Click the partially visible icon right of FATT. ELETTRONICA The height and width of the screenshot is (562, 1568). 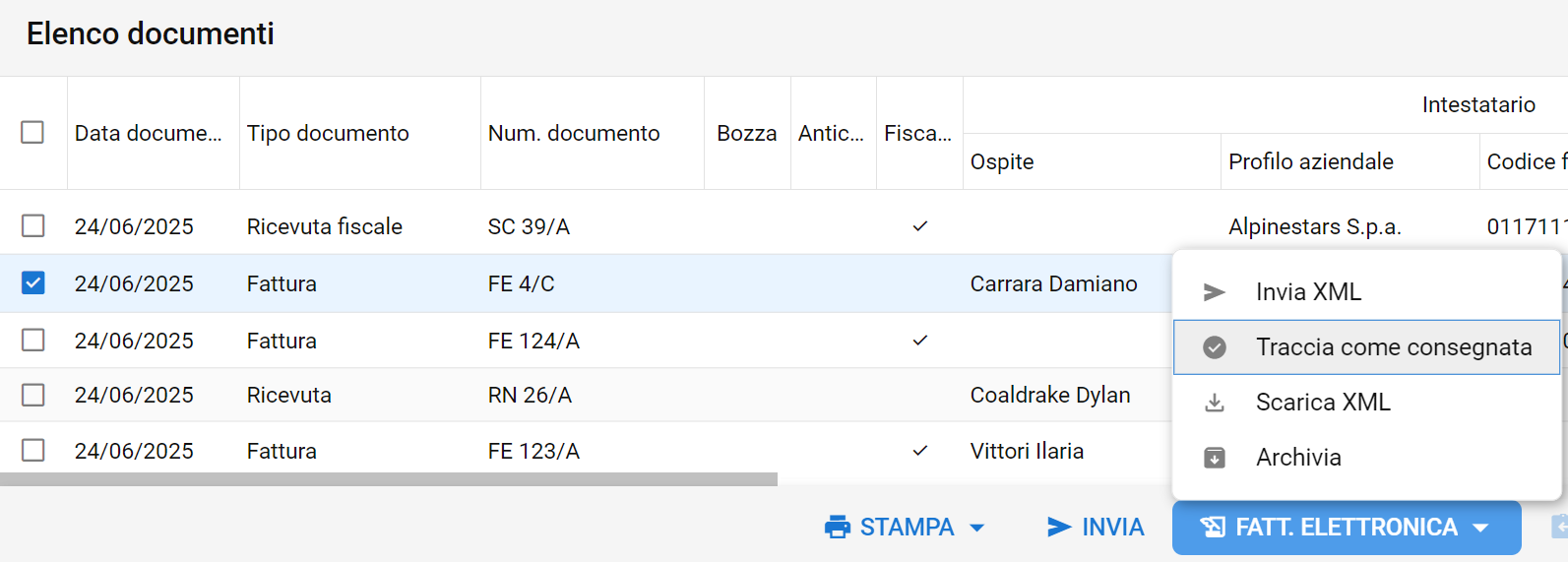pos(1559,528)
